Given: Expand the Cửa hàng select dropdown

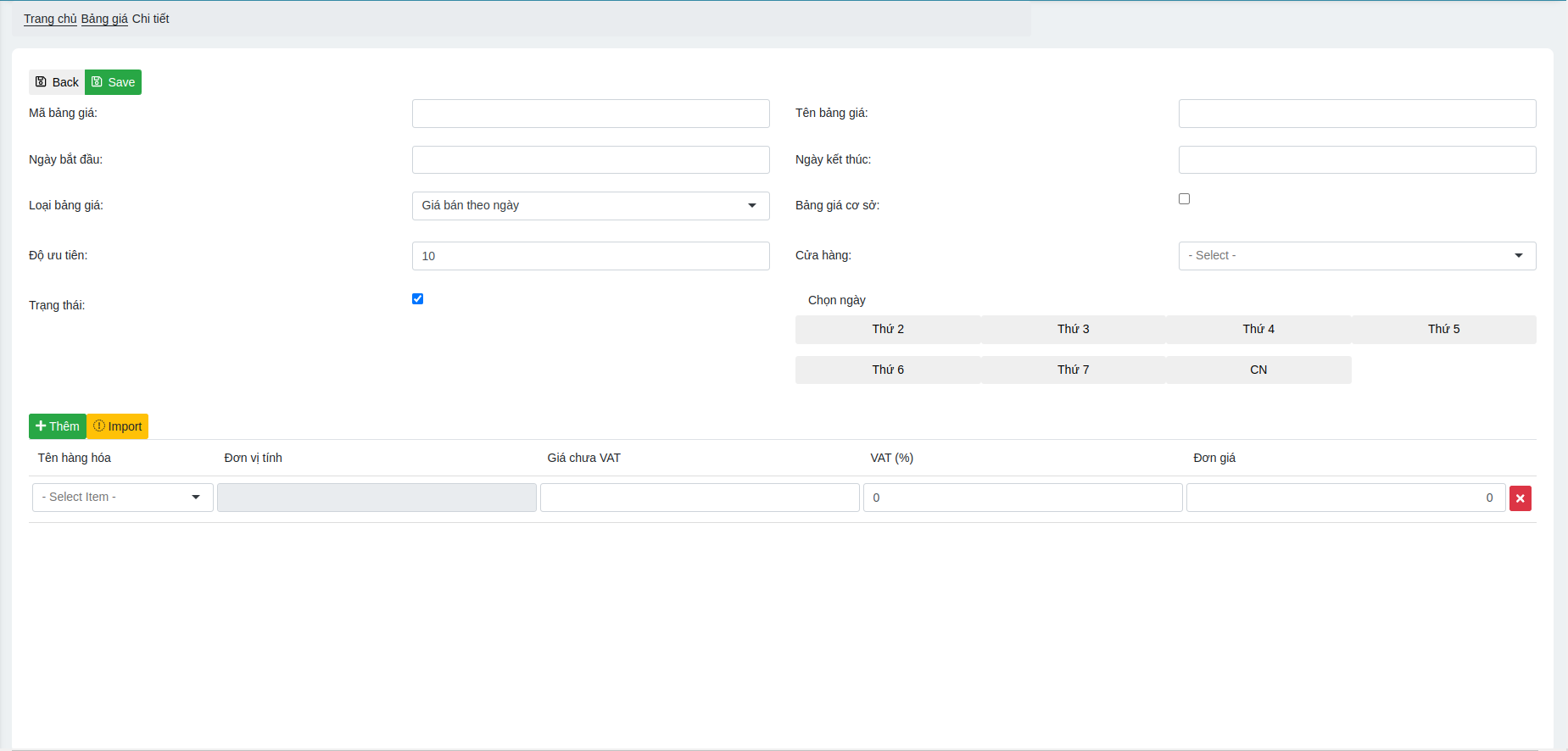Looking at the screenshot, I should (1357, 256).
